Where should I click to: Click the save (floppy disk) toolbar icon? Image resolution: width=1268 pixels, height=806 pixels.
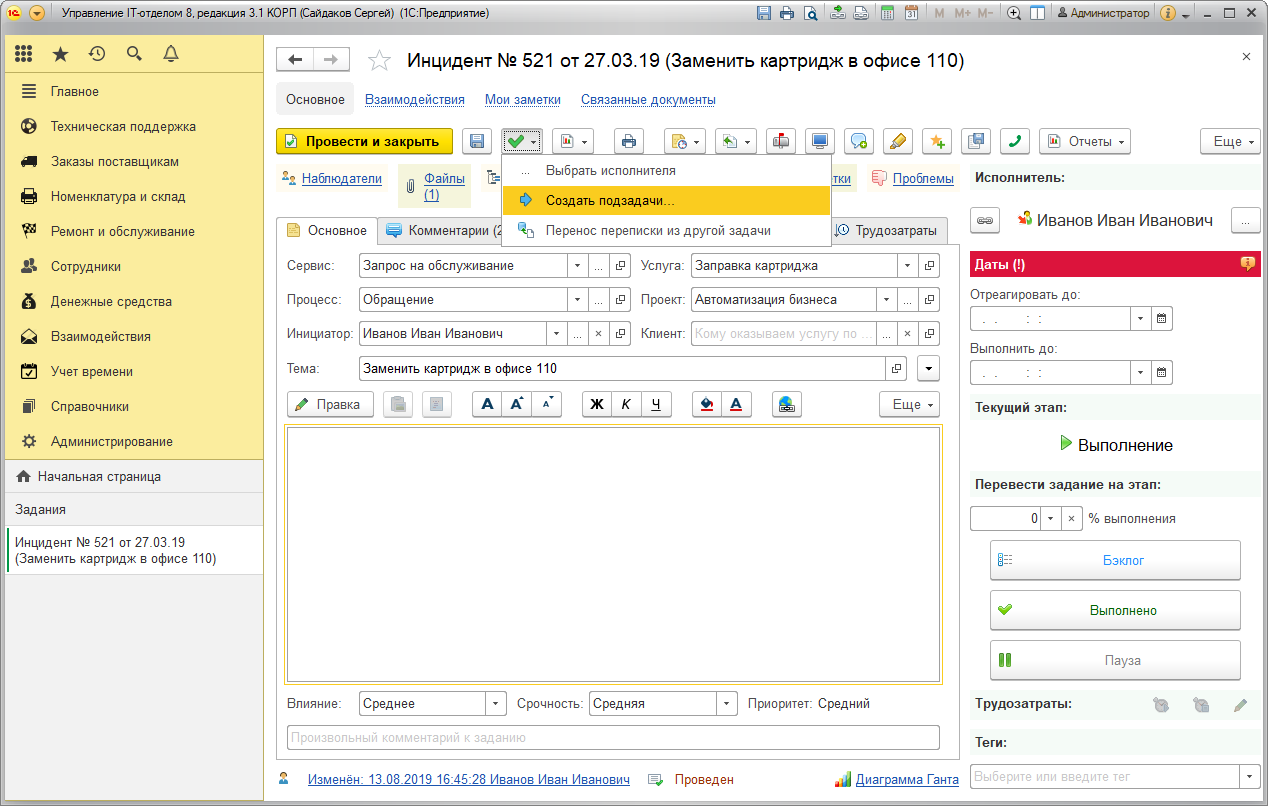[477, 142]
